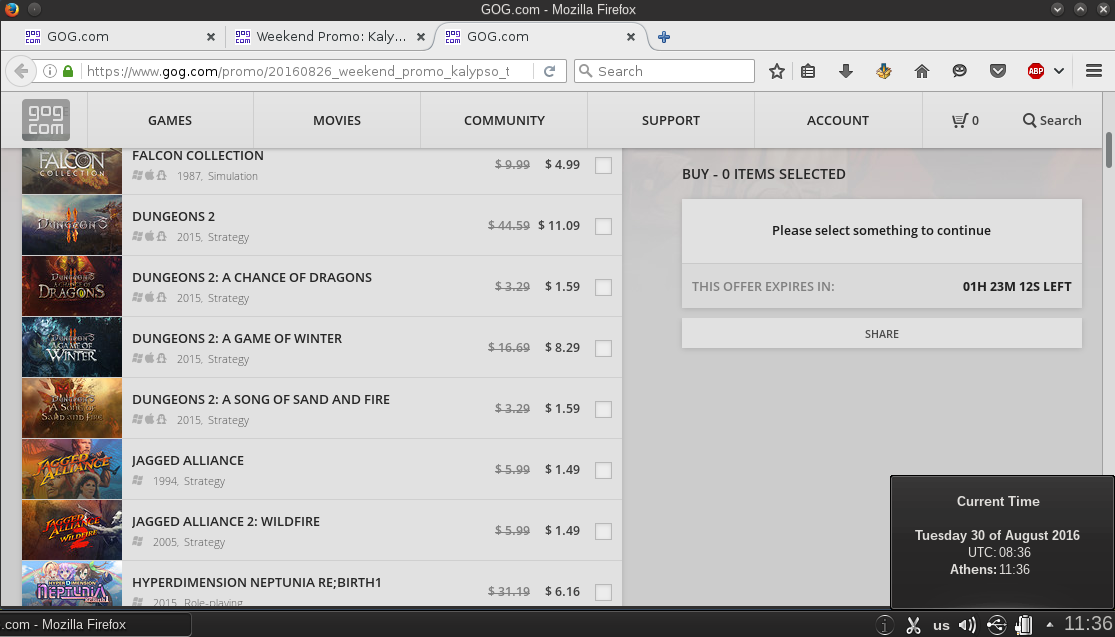
Task: Click the Firefox Home icon
Action: pos(922,71)
